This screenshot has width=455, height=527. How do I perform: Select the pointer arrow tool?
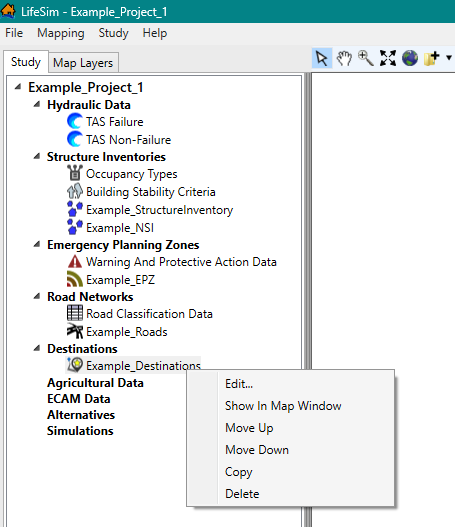[322, 58]
